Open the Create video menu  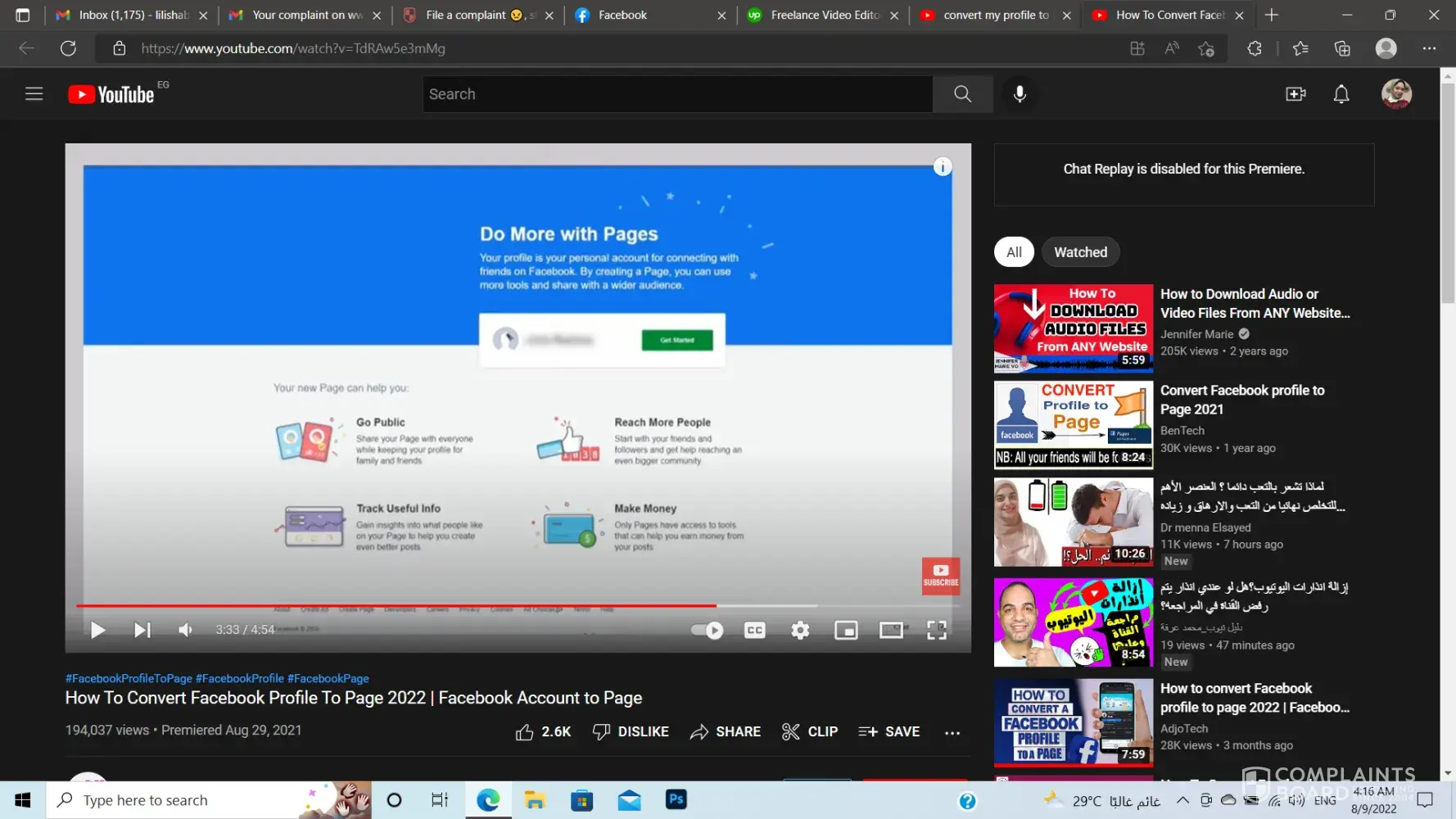tap(1295, 94)
